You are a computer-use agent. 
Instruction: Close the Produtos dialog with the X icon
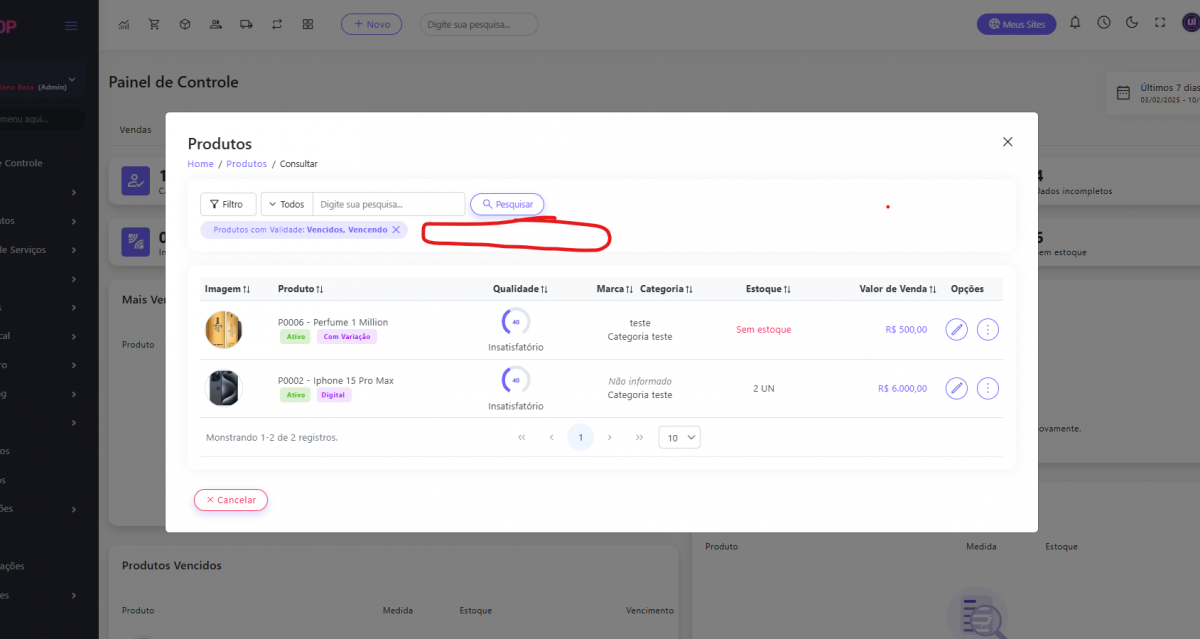pos(1007,142)
